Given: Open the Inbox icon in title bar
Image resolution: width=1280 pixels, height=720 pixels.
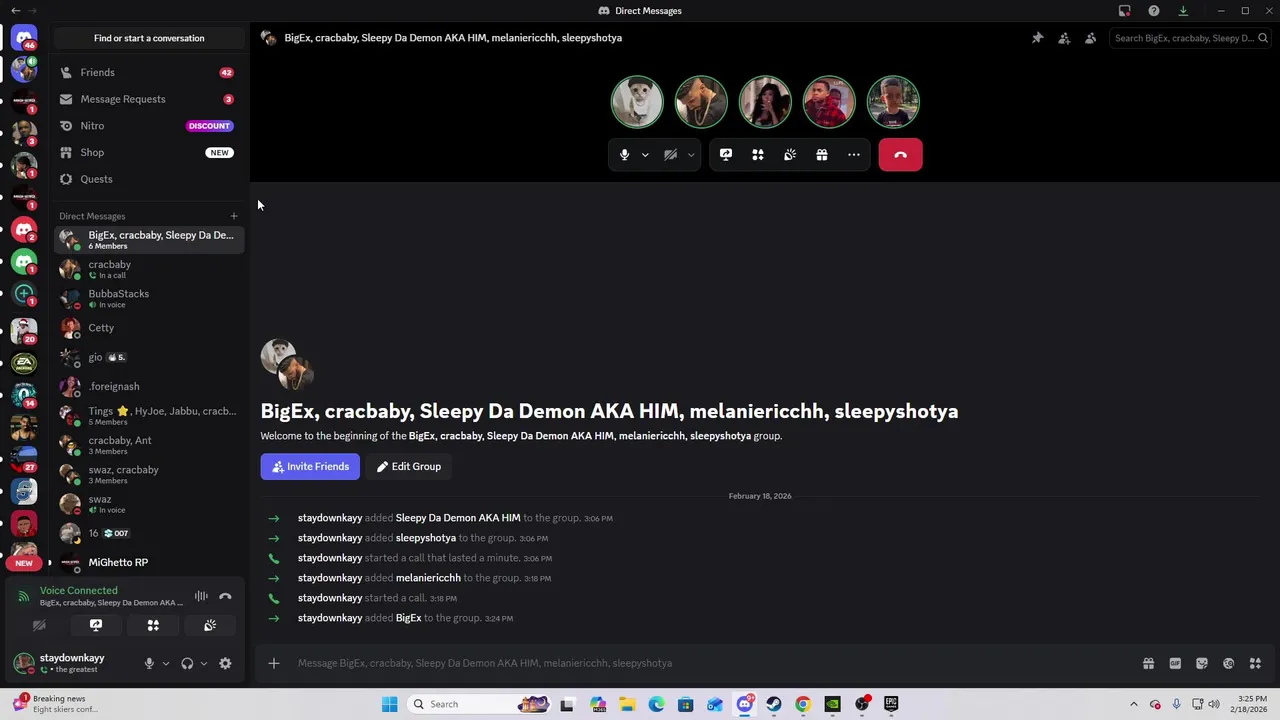Looking at the screenshot, I should click(x=1125, y=11).
